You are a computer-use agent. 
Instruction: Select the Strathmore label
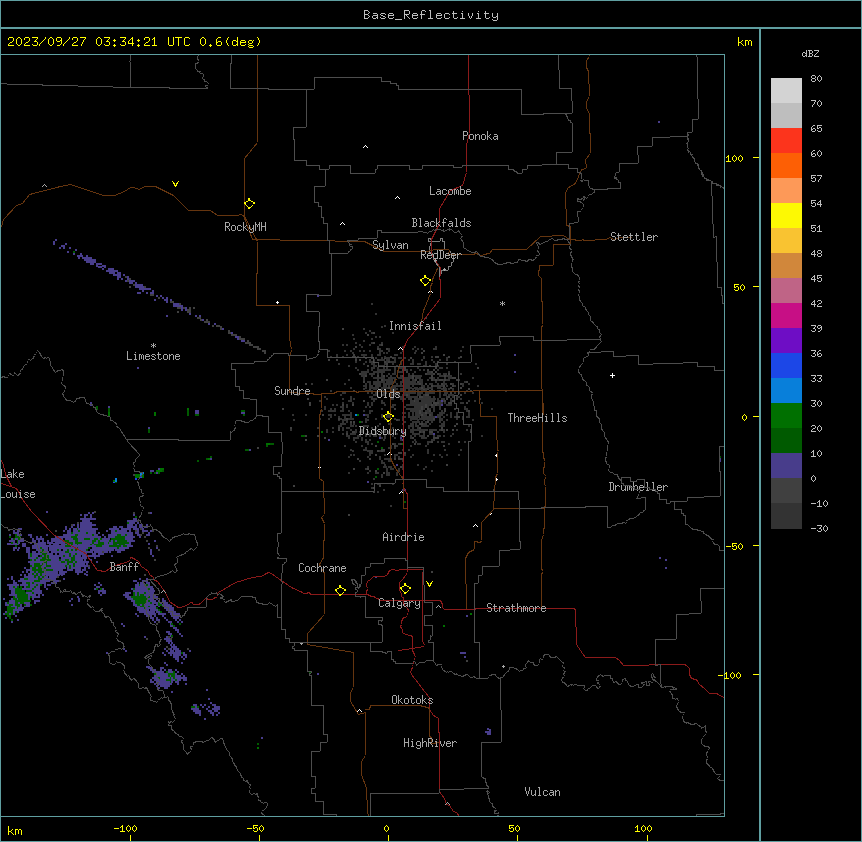point(516,608)
